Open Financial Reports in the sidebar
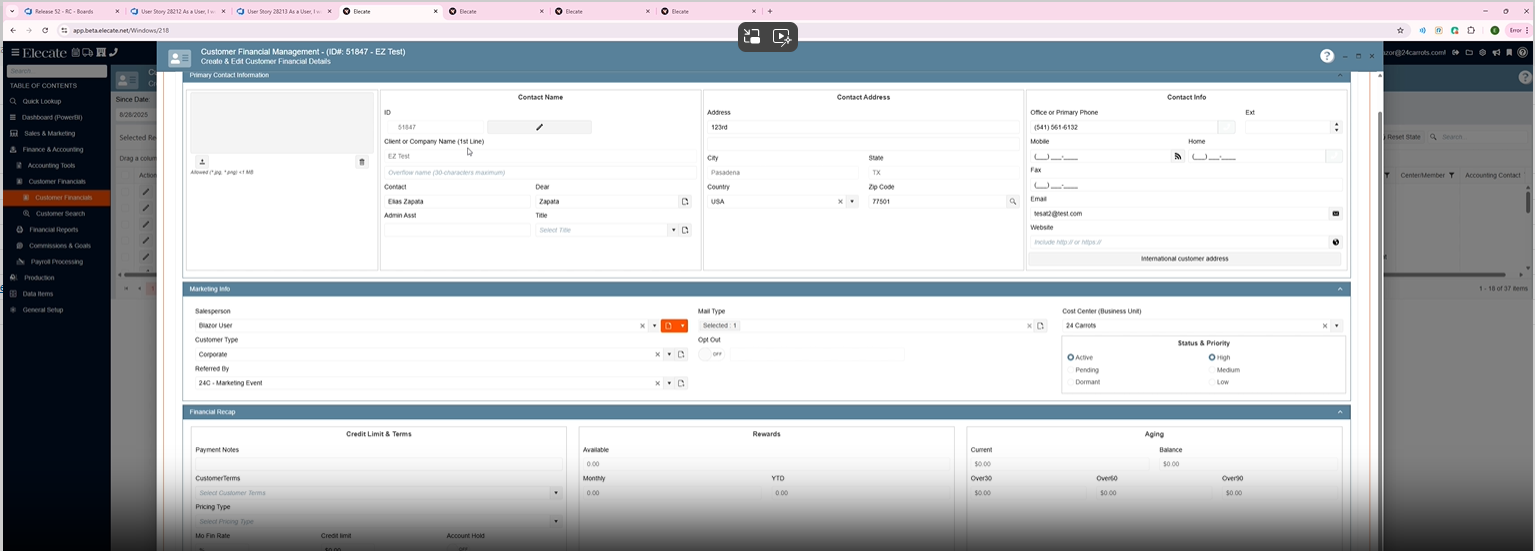This screenshot has width=1535, height=551. [x=53, y=229]
